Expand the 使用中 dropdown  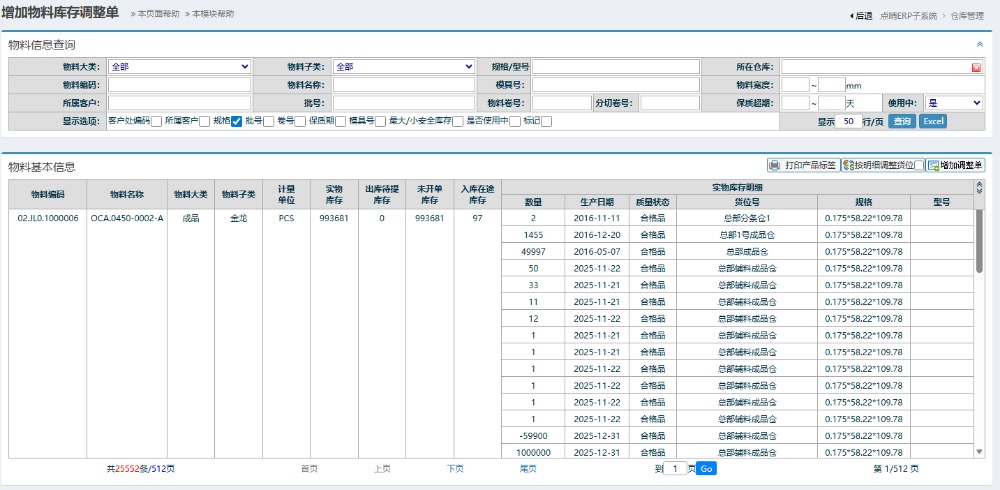pos(954,102)
